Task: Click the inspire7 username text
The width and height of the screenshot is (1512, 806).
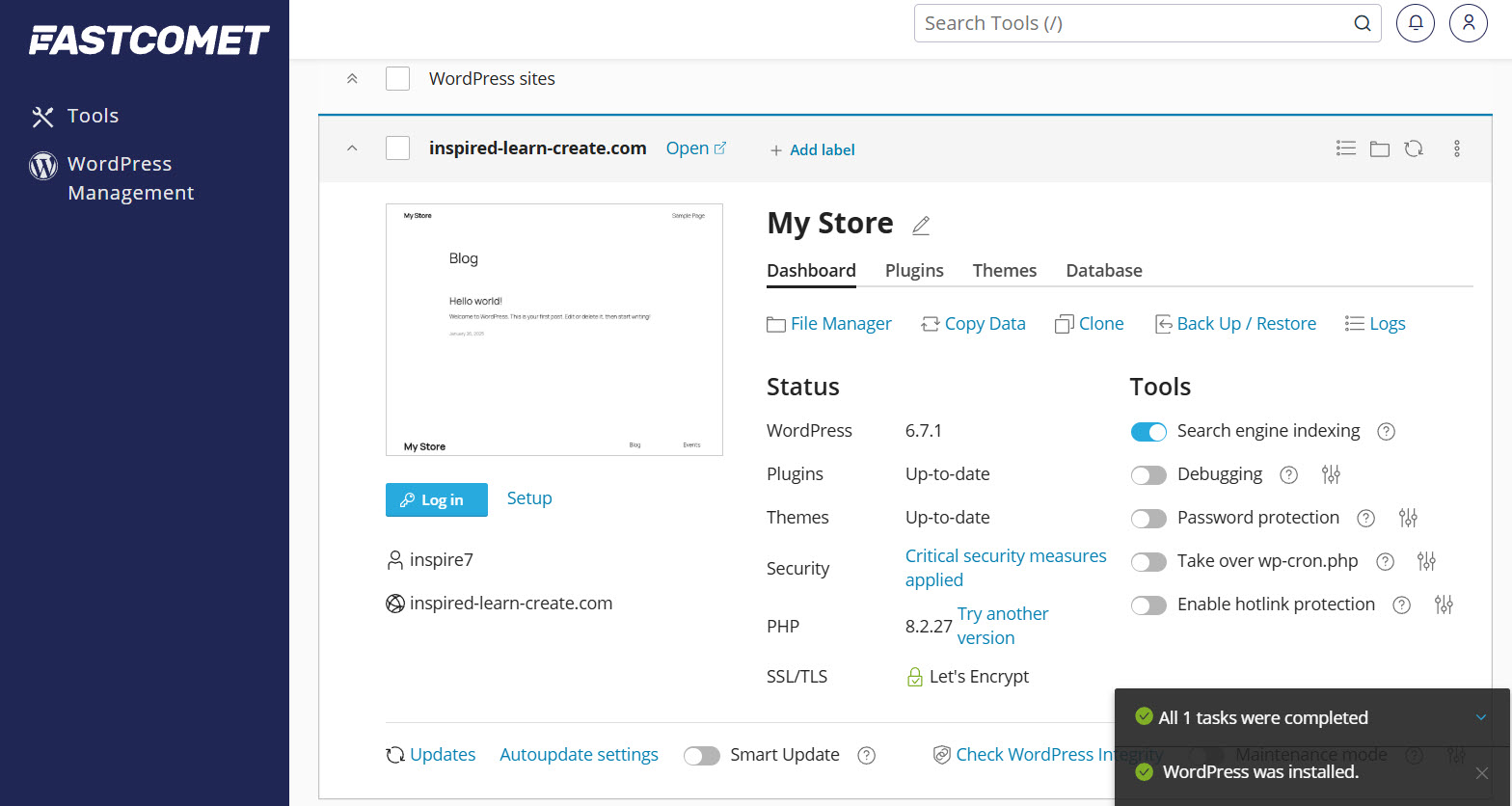Action: 442,560
